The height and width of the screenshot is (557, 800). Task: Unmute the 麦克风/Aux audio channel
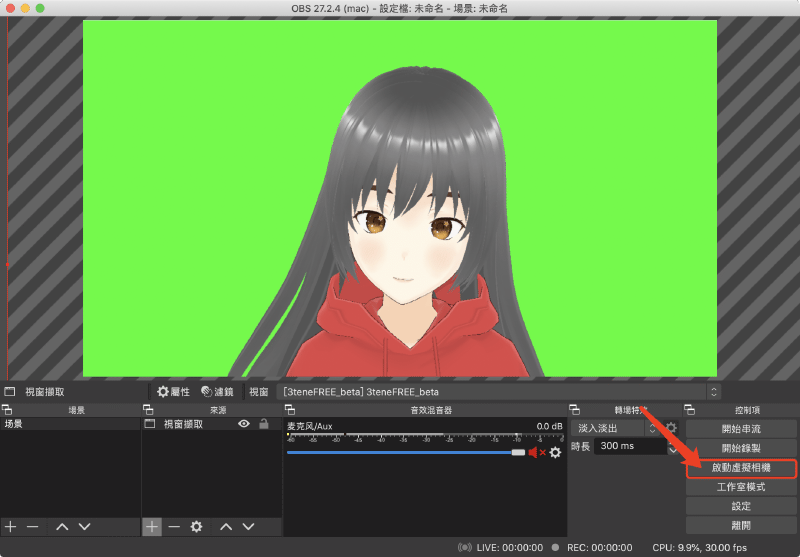click(537, 452)
